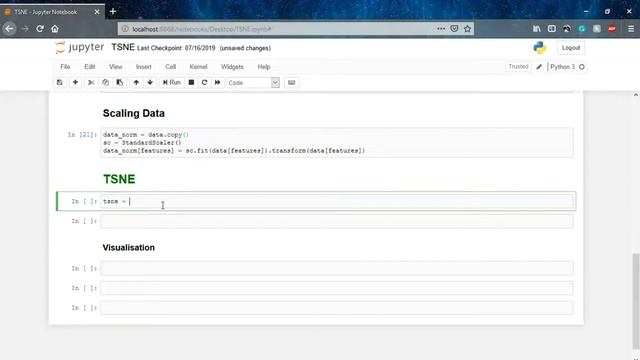Open cell type dropdown showing Code
This screenshot has width=640, height=360.
253,82
